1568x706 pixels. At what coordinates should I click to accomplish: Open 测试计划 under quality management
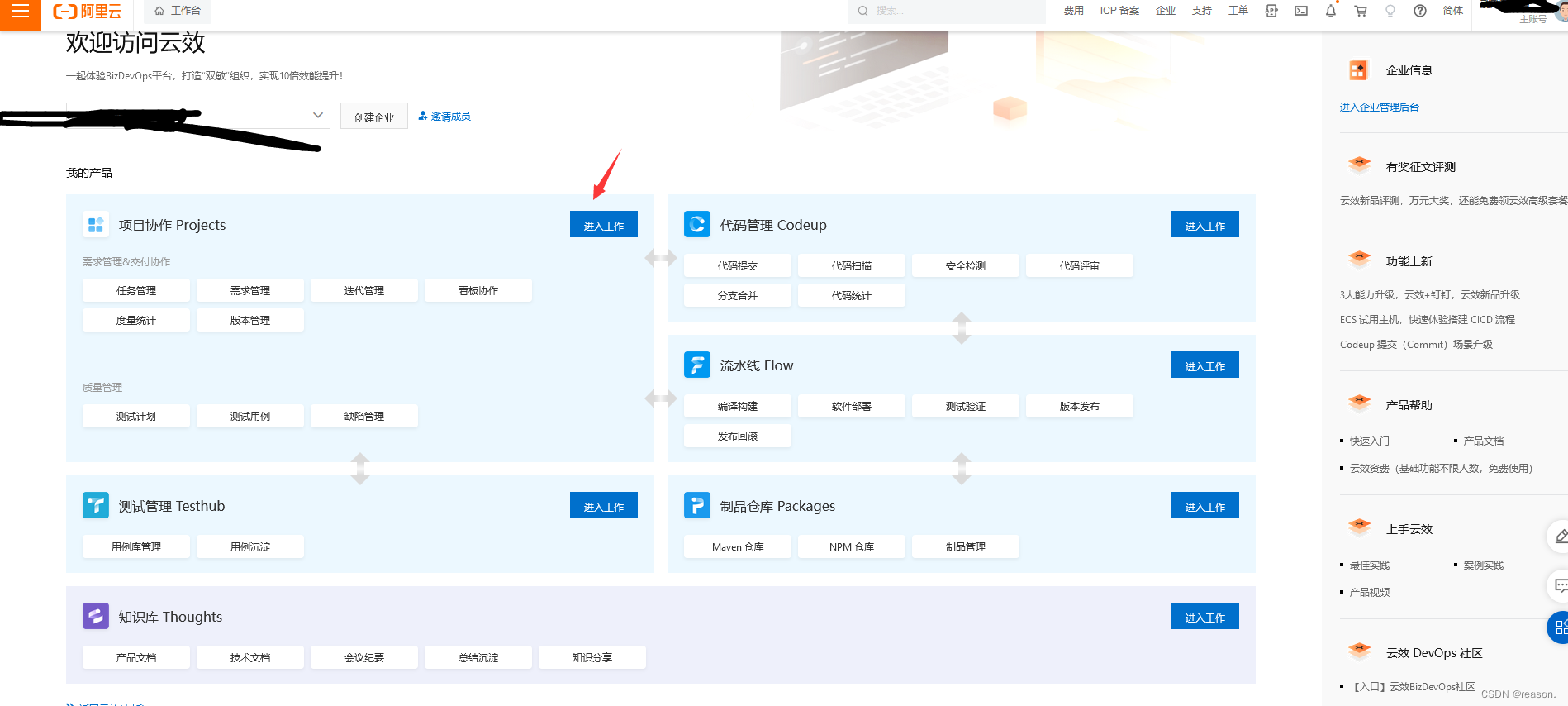point(136,416)
